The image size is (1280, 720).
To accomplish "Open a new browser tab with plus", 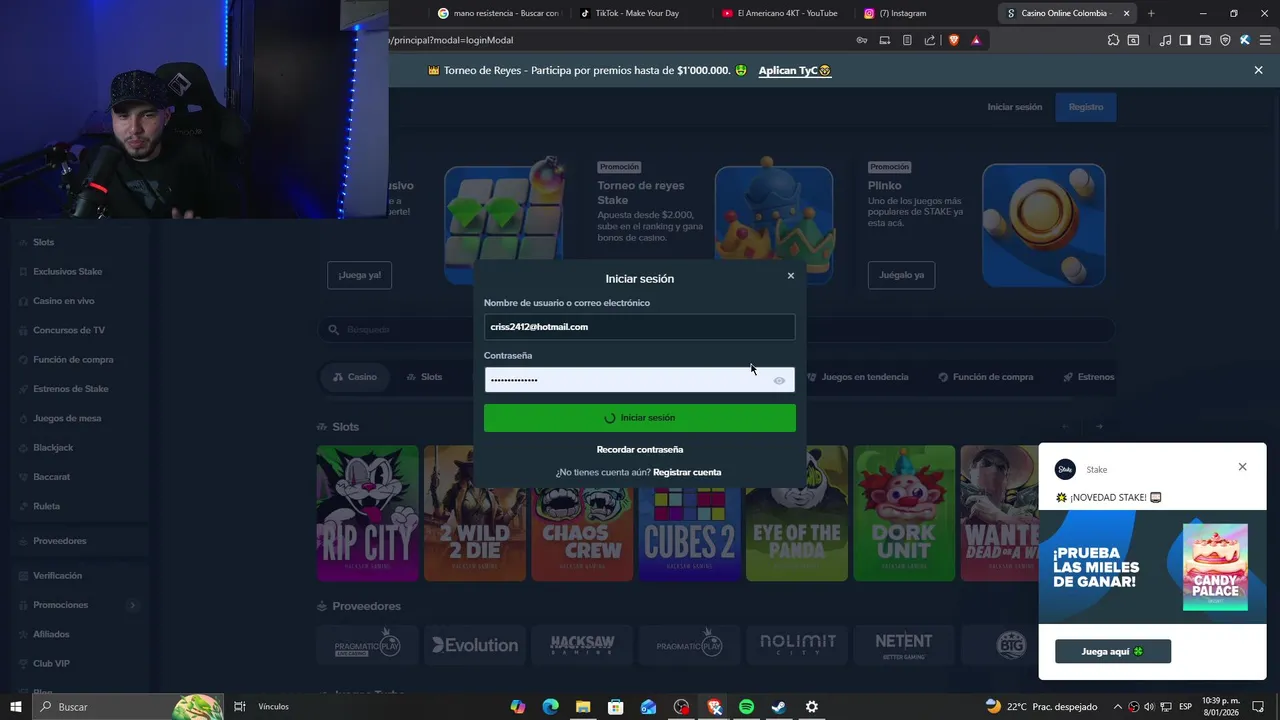I will point(1151,13).
